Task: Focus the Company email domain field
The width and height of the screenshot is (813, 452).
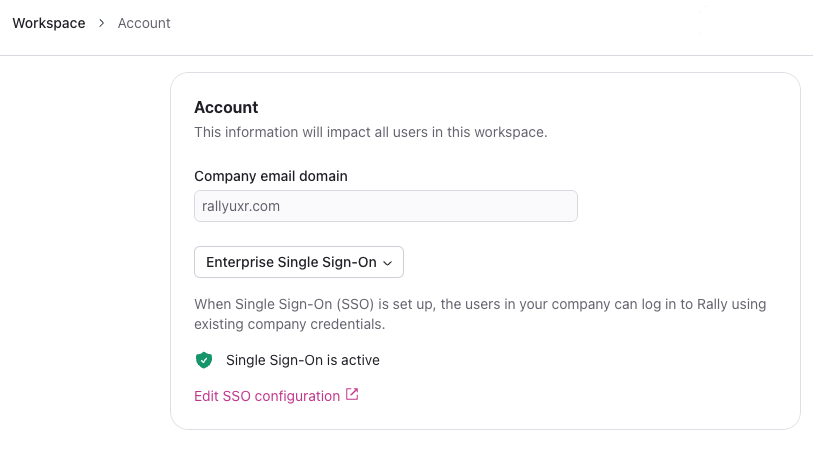Action: (x=385, y=206)
